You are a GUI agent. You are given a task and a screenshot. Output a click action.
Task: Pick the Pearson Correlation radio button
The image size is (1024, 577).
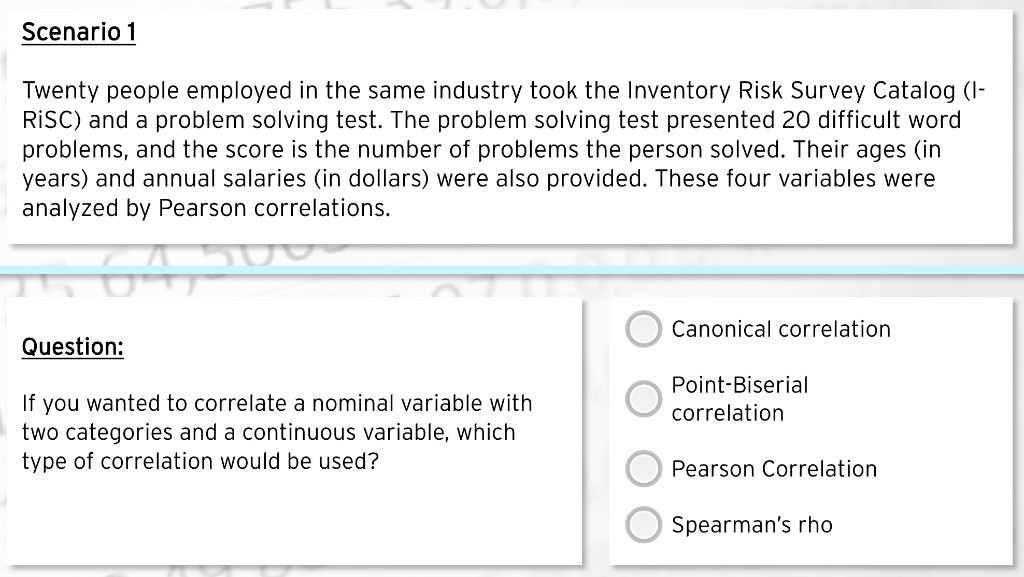pos(644,469)
